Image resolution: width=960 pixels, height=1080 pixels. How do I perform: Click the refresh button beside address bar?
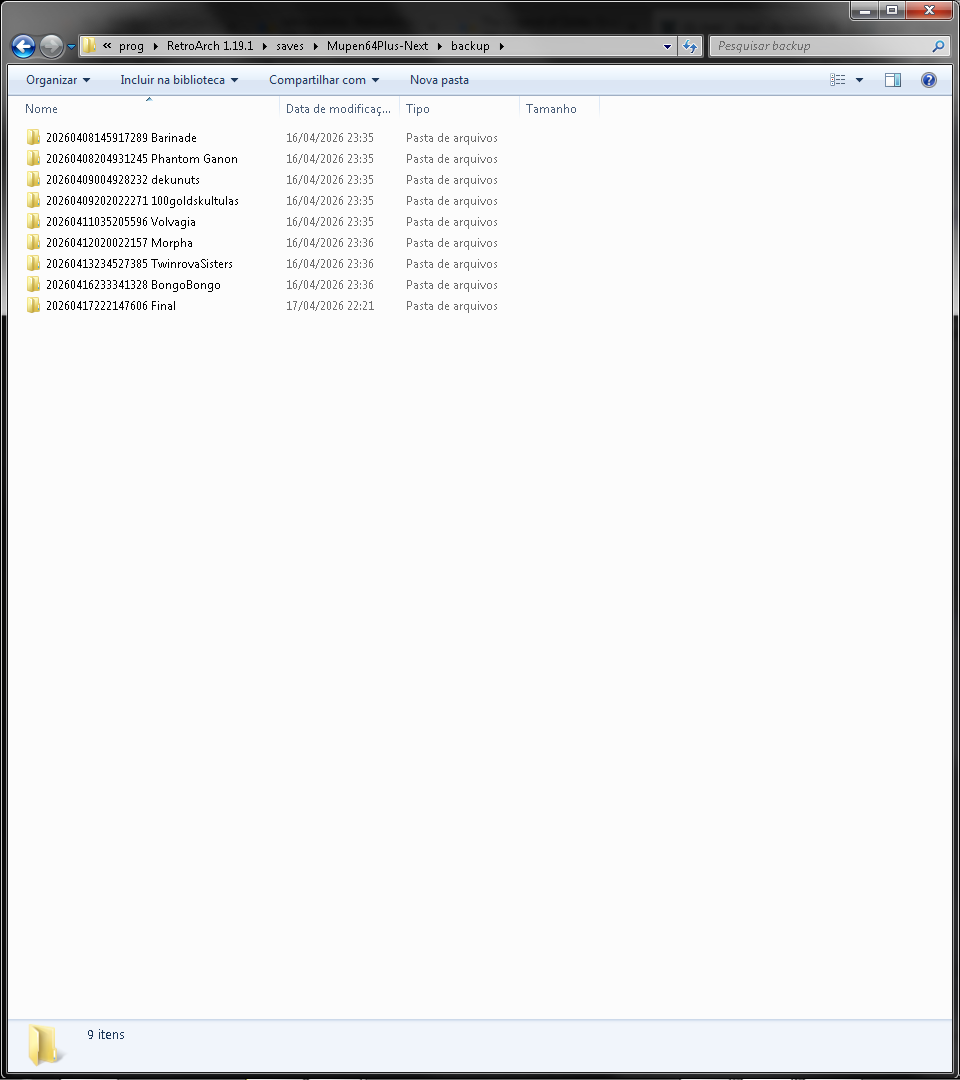(689, 46)
